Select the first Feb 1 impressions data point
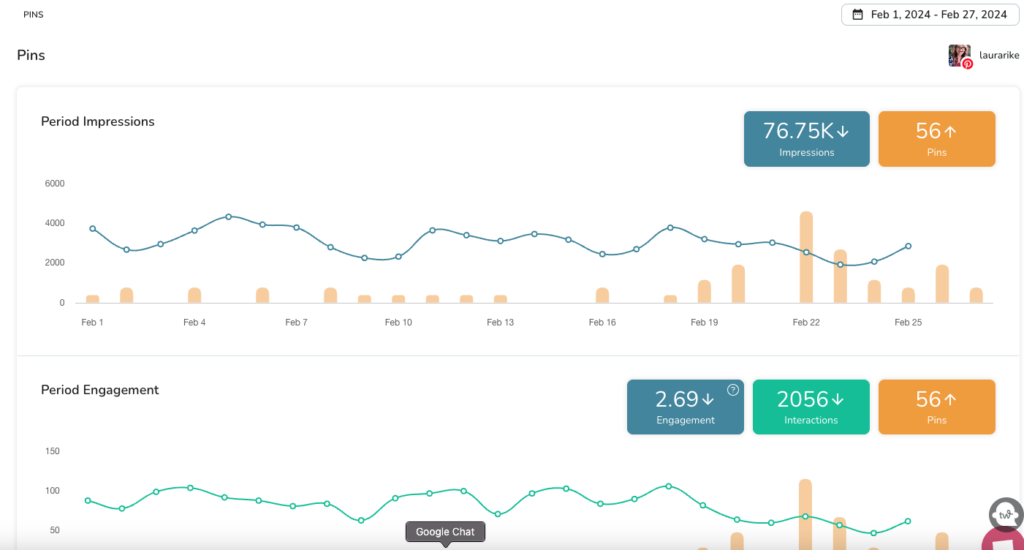This screenshot has width=1024, height=550. [92, 229]
